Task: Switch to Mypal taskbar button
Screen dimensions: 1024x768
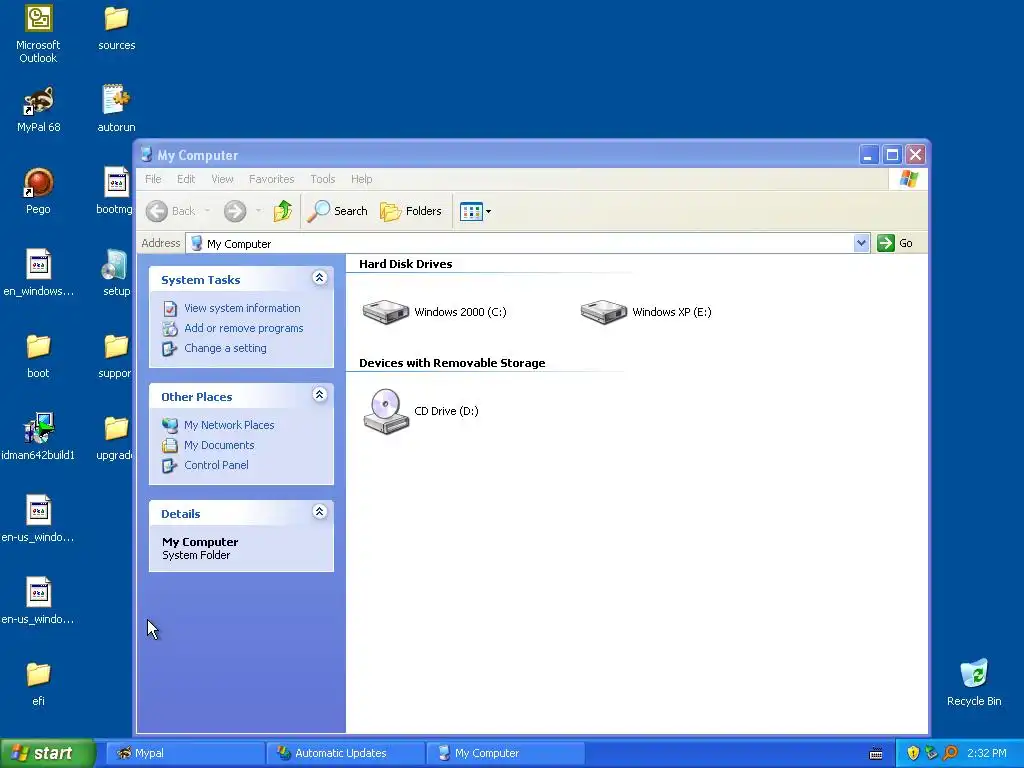Action: point(185,753)
